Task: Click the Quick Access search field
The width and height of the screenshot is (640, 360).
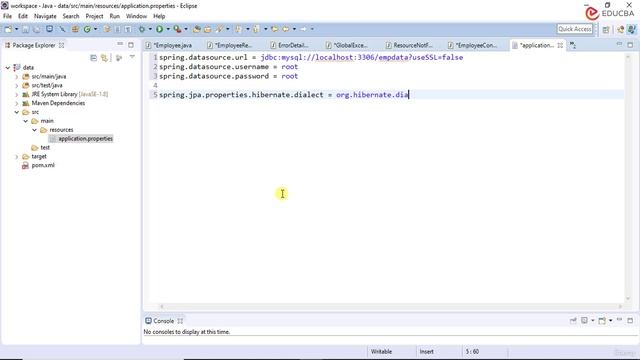Action: 575,29
